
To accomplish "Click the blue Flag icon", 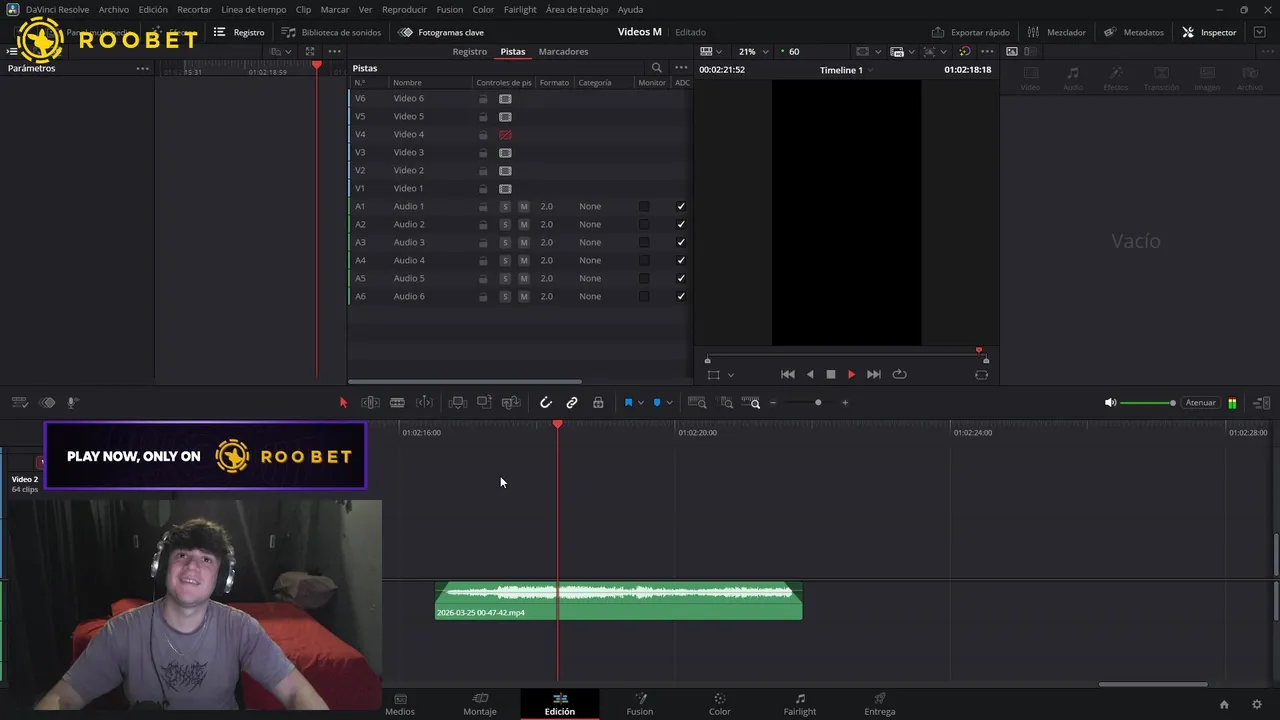I will 628,403.
